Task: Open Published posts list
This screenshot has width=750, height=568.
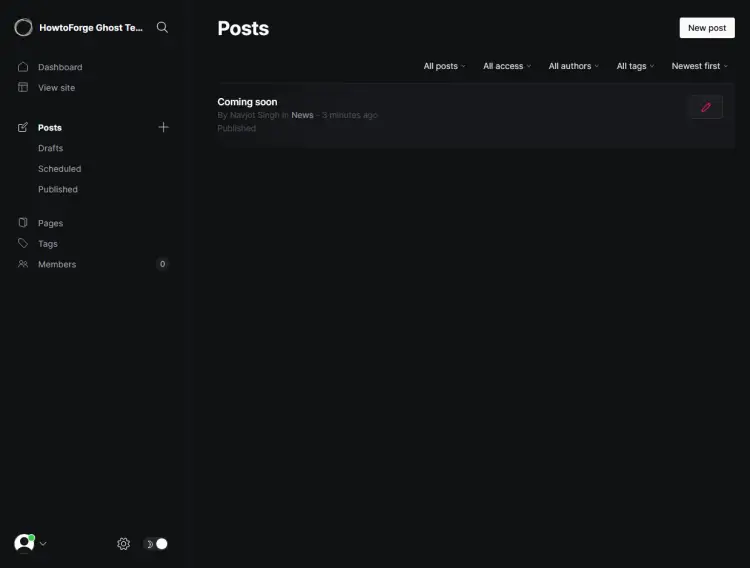Action: [58, 189]
